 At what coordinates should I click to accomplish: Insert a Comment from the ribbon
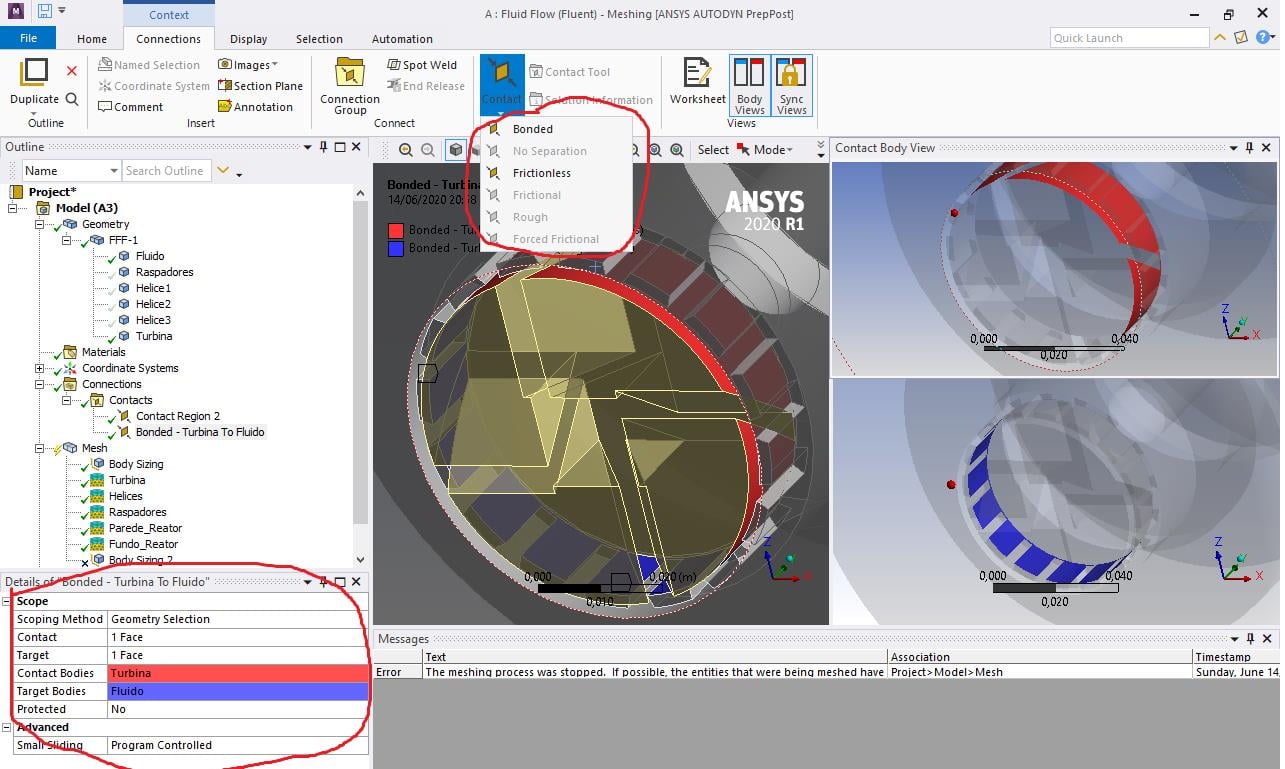[x=131, y=107]
